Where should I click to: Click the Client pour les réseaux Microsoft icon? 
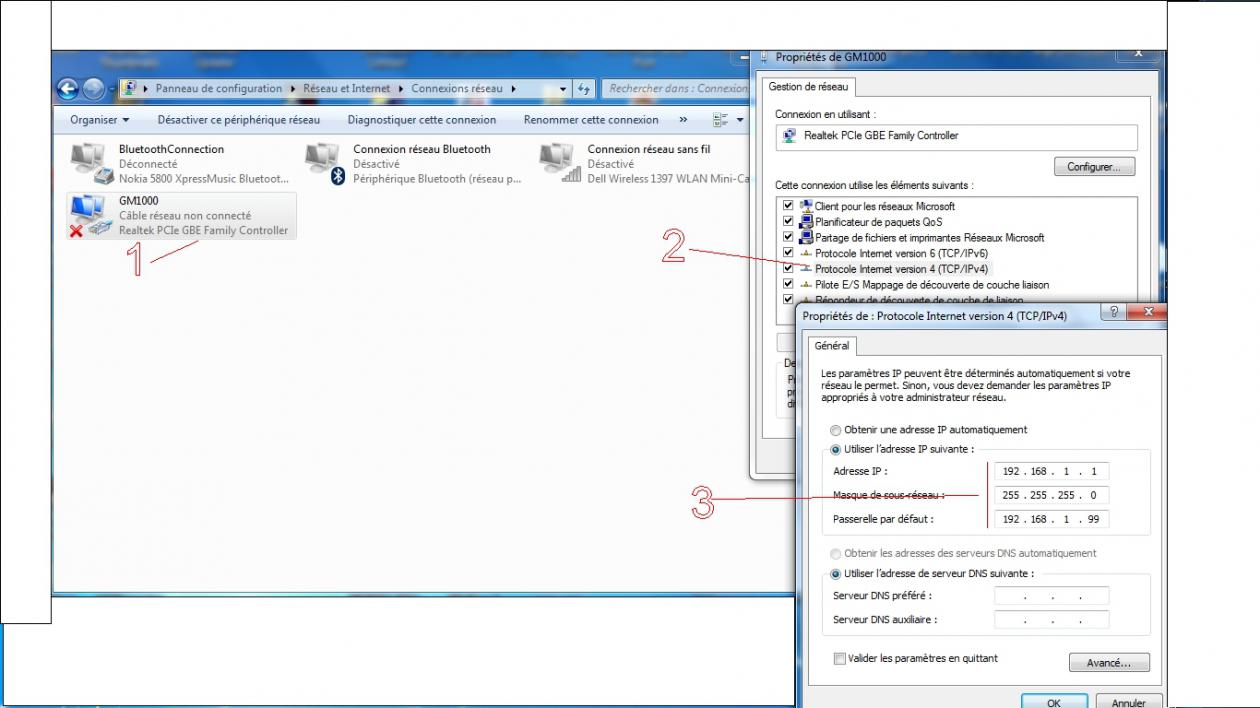point(806,206)
